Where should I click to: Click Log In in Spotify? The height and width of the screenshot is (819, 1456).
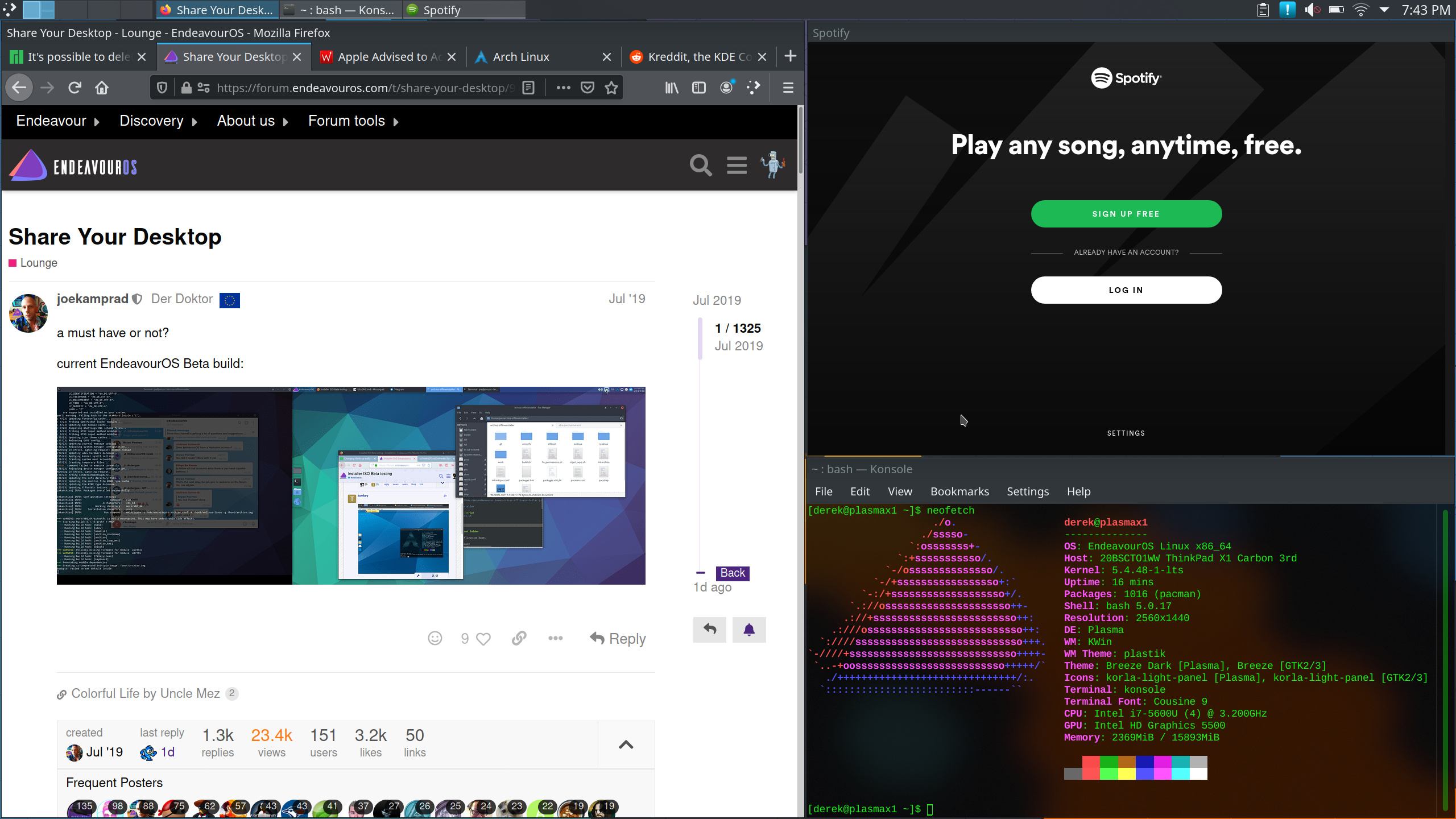1126,290
